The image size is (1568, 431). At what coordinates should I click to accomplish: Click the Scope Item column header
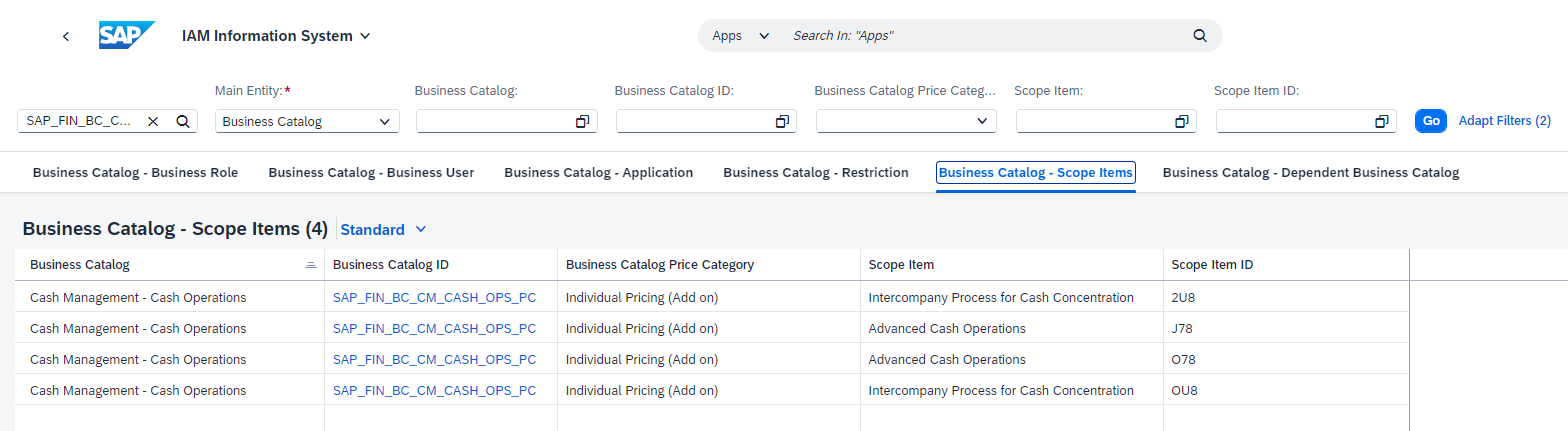(x=1012, y=265)
